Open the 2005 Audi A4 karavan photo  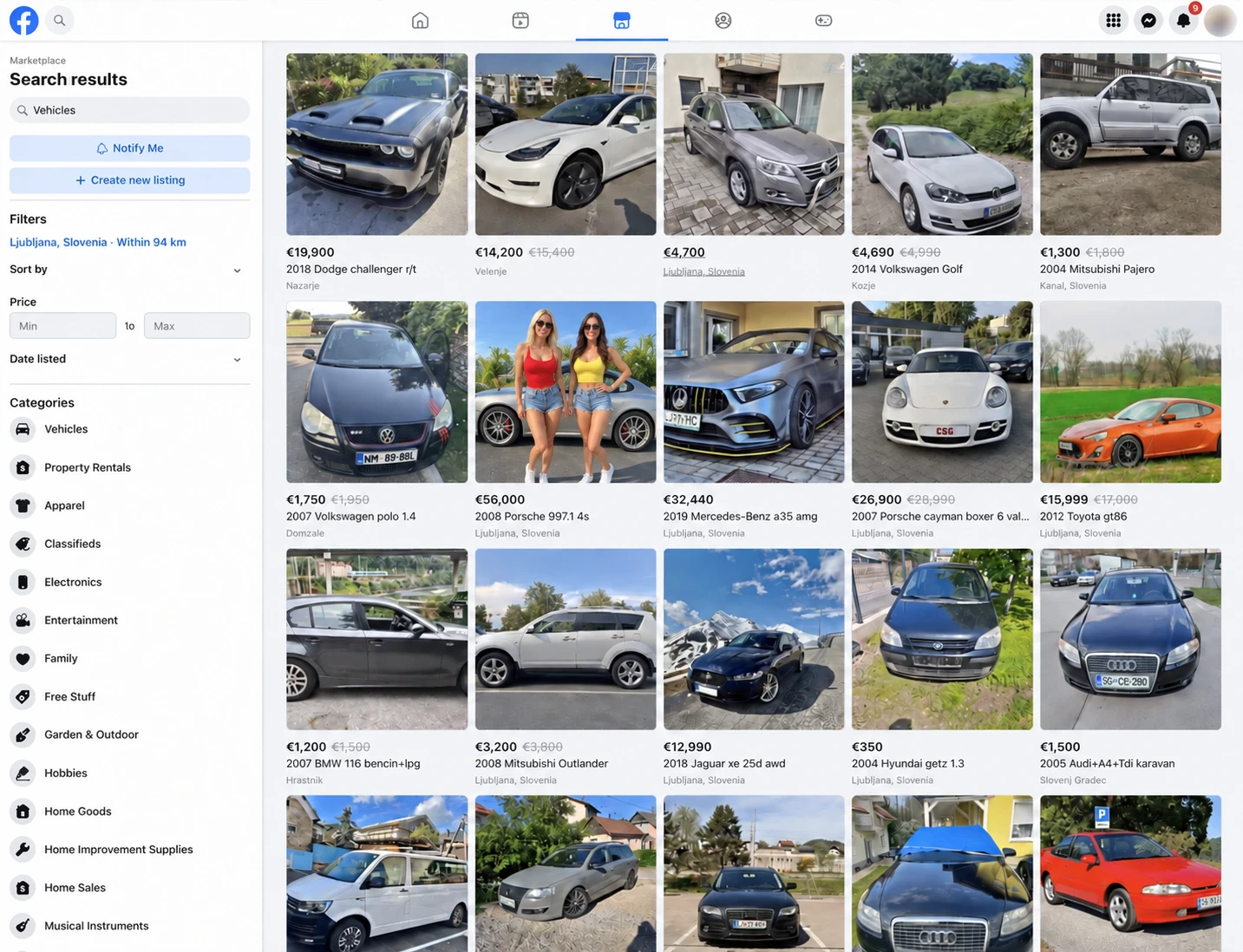click(x=1130, y=639)
